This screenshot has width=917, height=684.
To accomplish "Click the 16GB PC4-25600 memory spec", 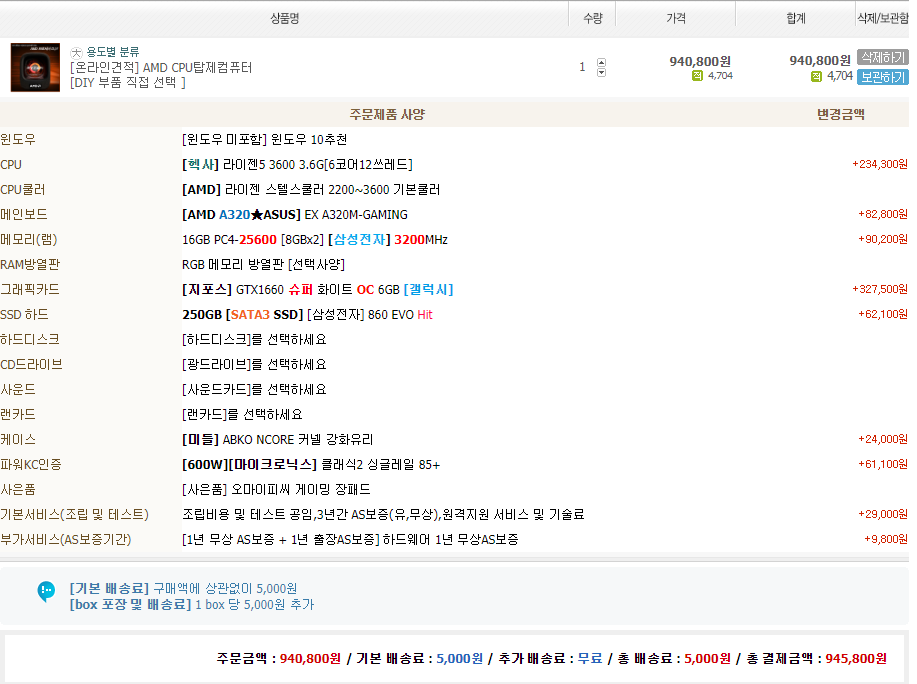I will tap(315, 240).
